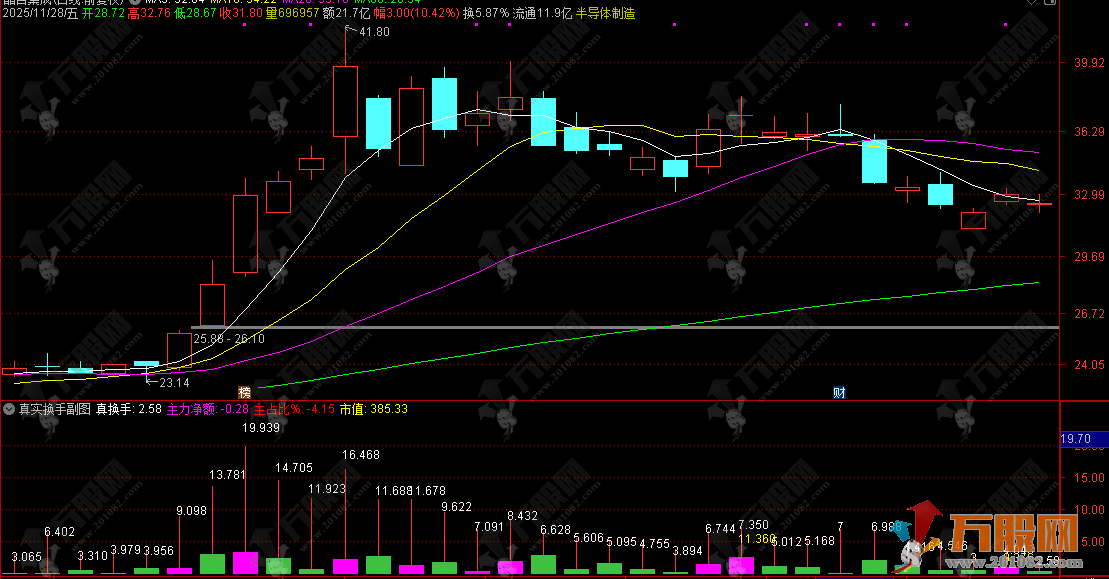Click the low price 低28.67
This screenshot has height=579, width=1109.
[195, 13]
